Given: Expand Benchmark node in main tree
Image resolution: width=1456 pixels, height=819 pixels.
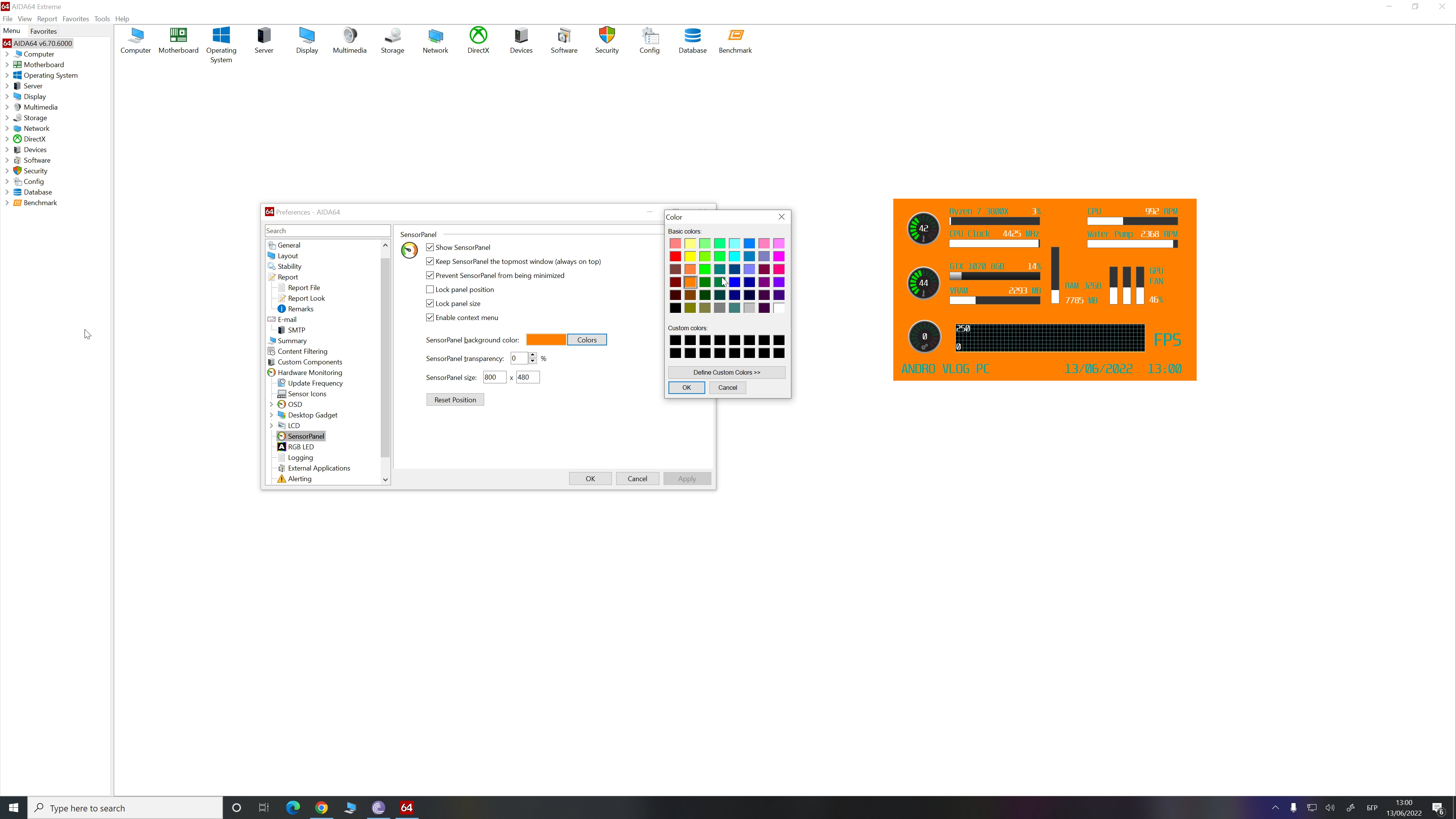Looking at the screenshot, I should 7,203.
